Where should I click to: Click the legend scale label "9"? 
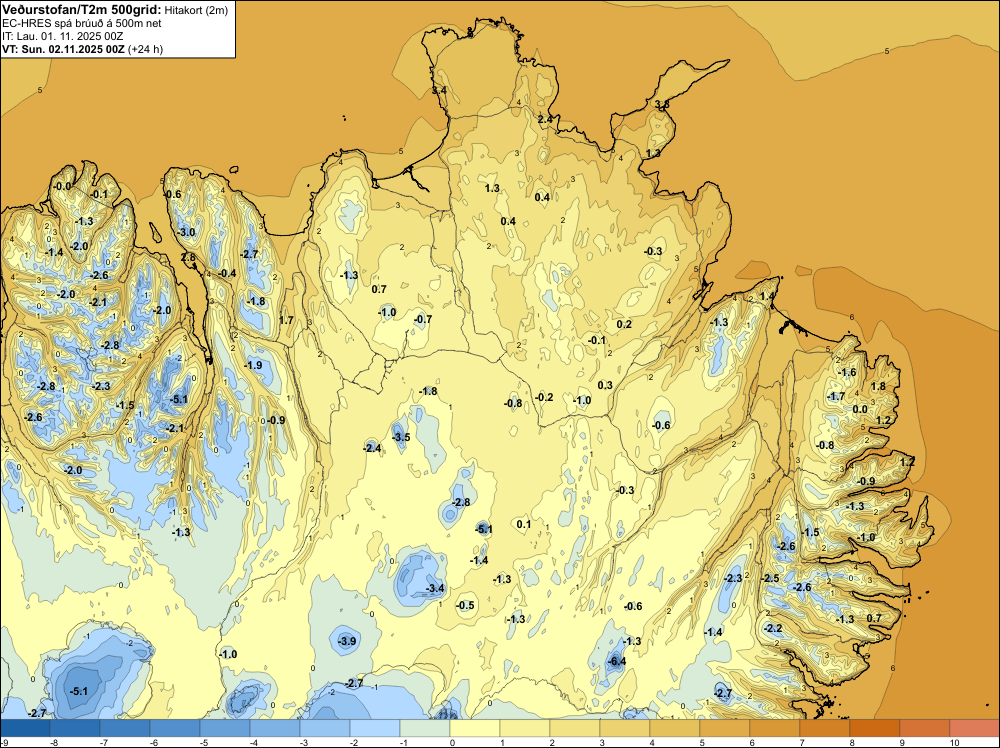coord(902,742)
